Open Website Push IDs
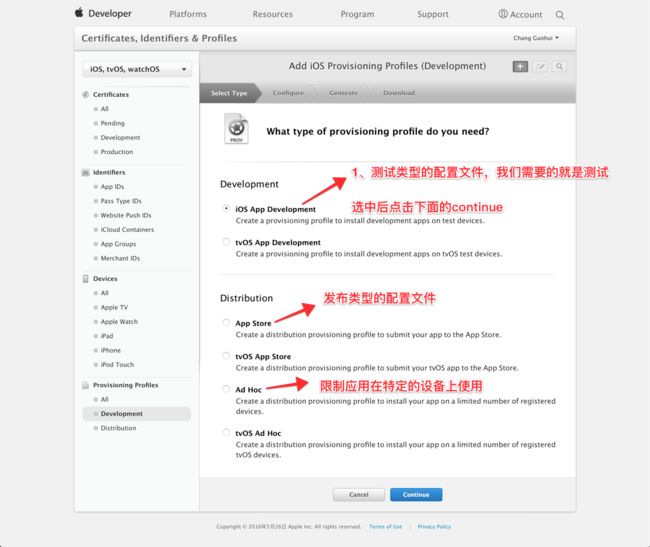Screen dimensions: 650x547 click(126, 215)
